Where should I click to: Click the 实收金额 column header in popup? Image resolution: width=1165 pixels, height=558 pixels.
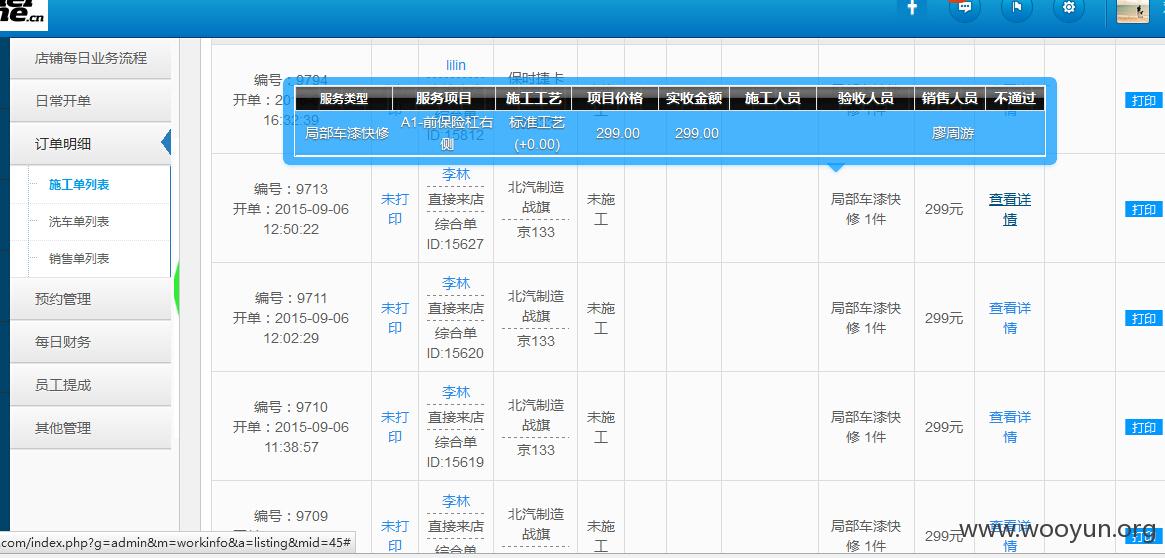694,98
